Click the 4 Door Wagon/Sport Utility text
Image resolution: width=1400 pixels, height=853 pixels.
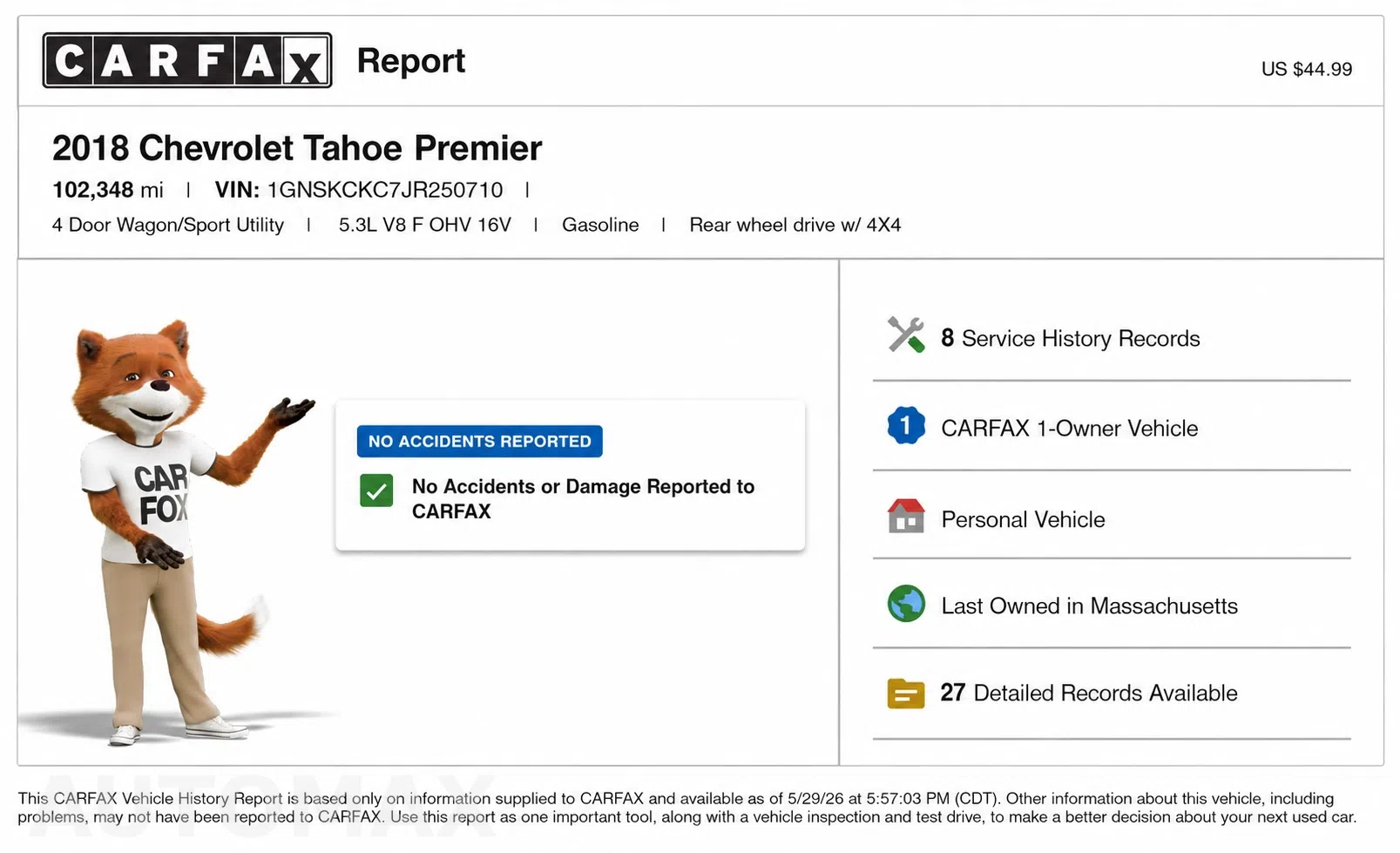point(168,225)
